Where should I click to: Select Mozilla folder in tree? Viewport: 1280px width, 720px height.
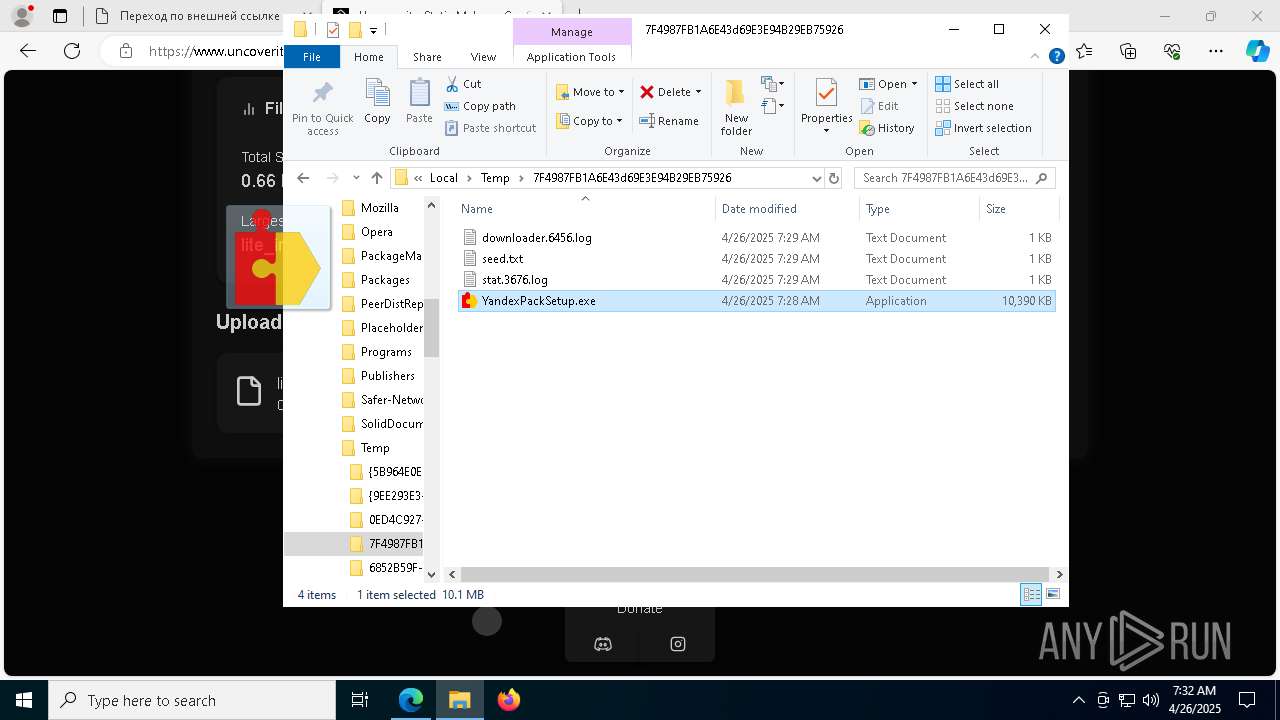click(x=379, y=208)
